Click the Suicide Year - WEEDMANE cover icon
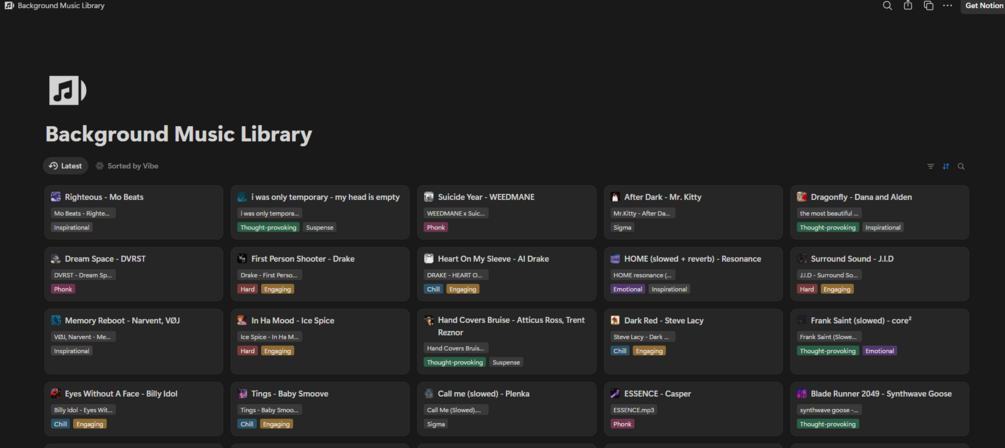Viewport: 1005px width, 448px height. tap(429, 197)
